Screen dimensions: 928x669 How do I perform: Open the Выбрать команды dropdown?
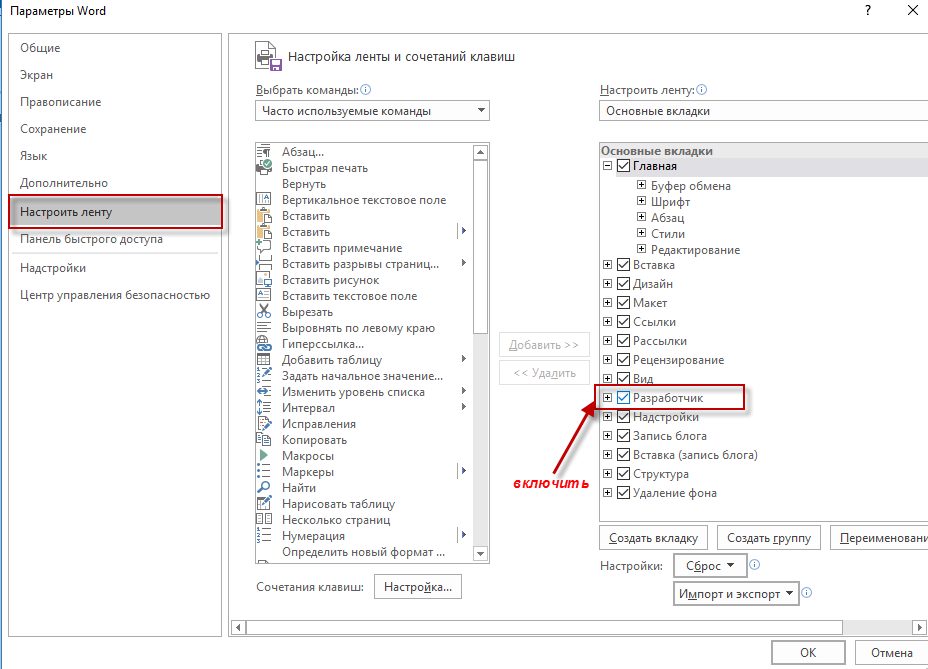pos(372,111)
